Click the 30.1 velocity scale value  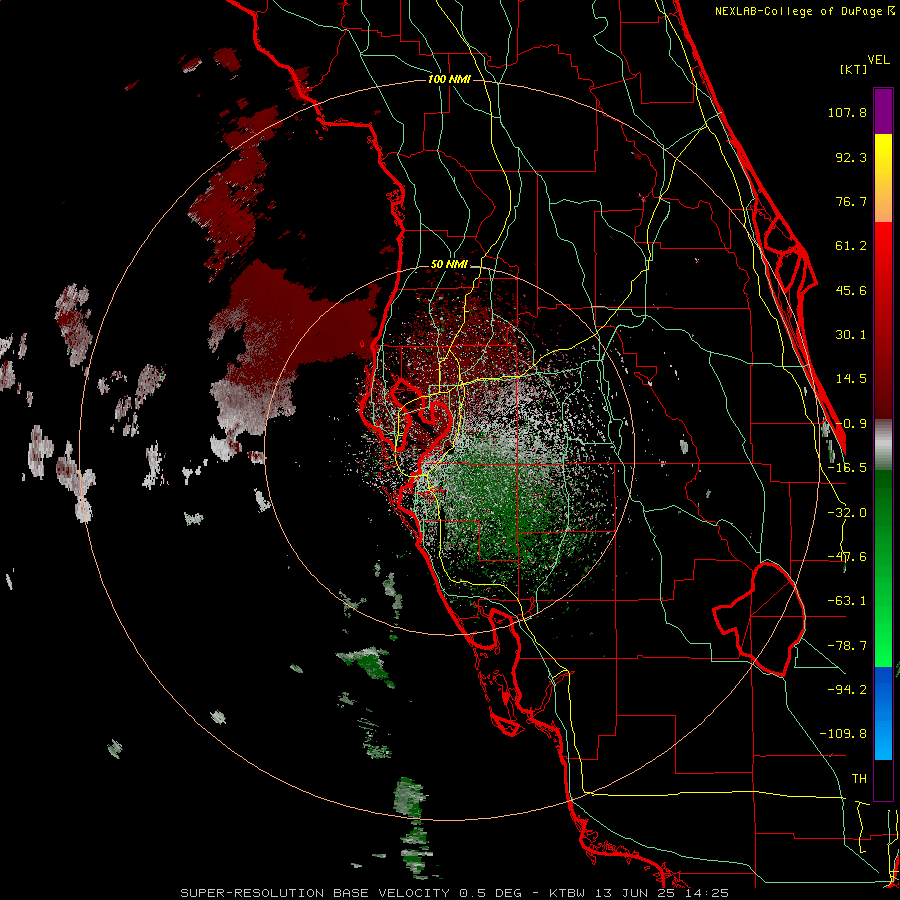(851, 335)
